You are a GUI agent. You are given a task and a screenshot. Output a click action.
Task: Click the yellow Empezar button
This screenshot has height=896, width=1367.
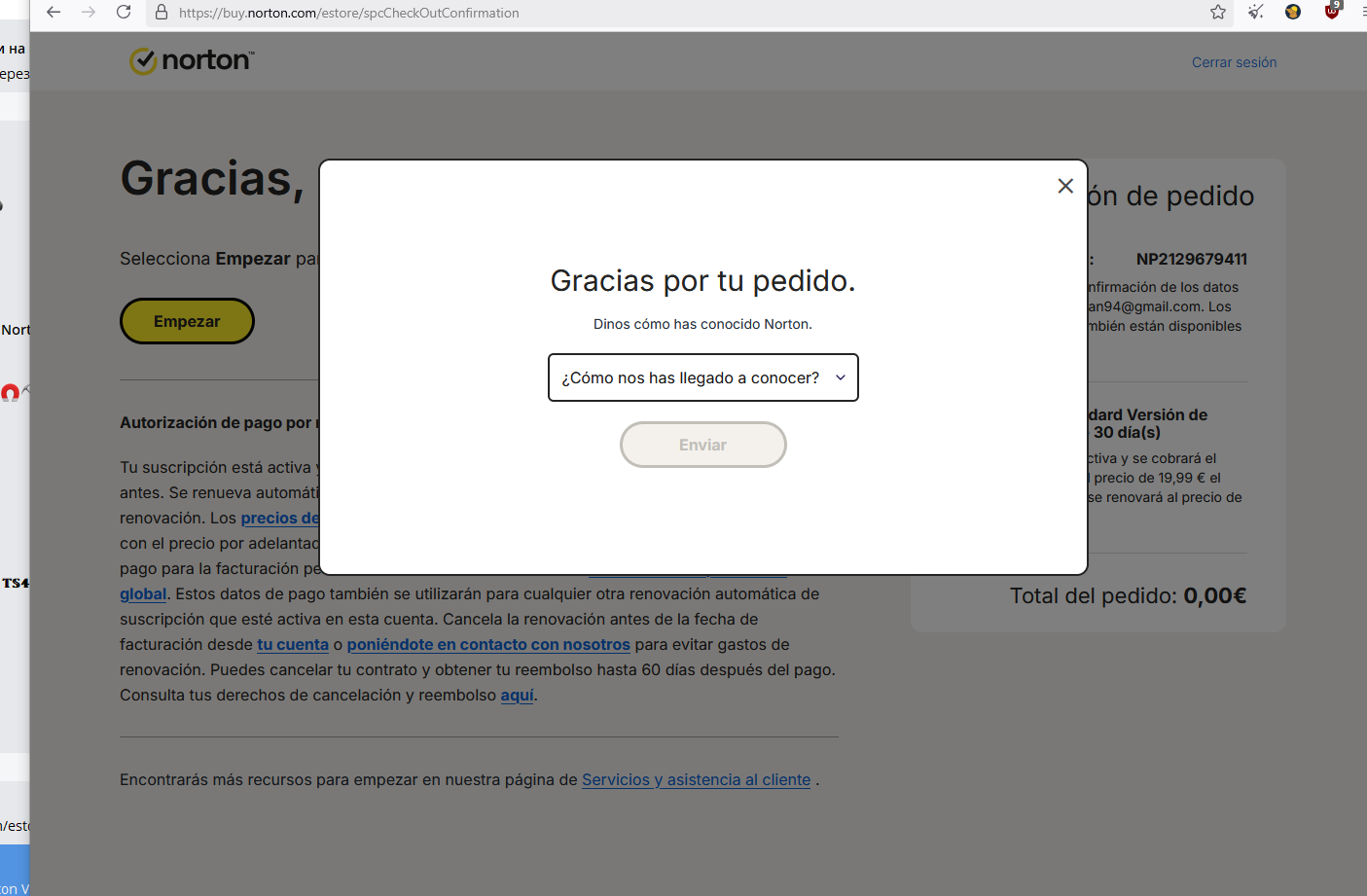[x=187, y=321]
